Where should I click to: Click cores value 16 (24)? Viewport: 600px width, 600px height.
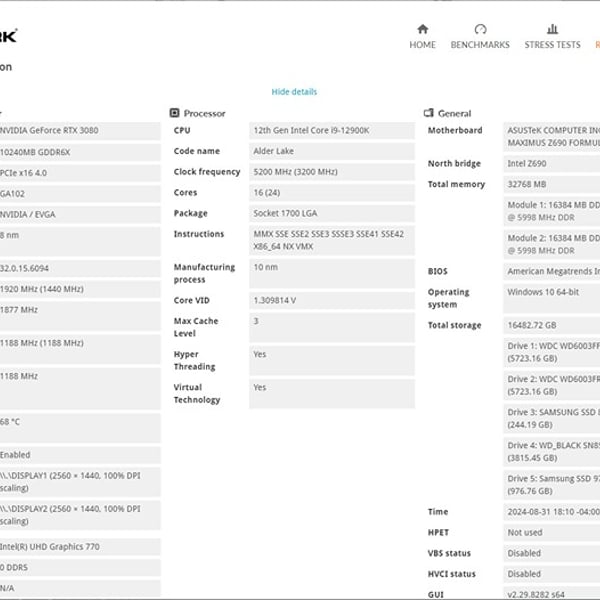click(x=332, y=192)
